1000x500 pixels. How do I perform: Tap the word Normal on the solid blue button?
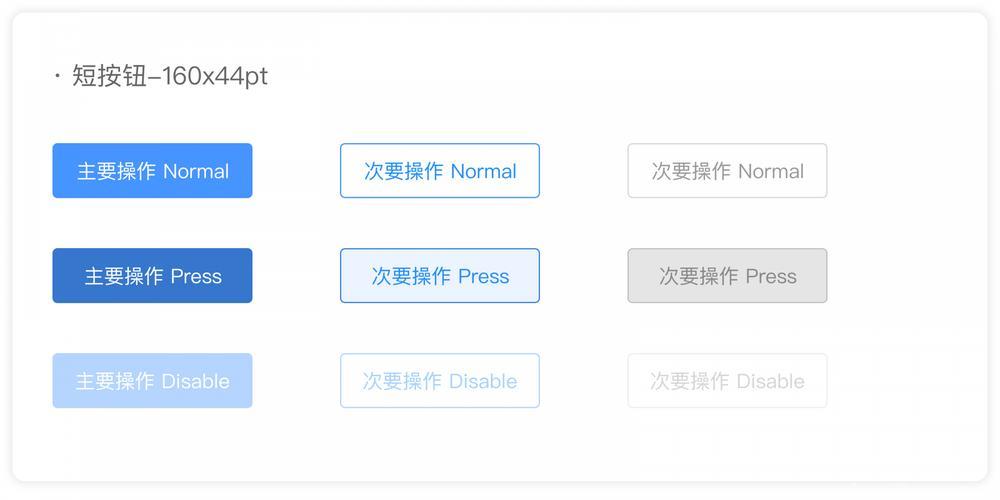click(x=196, y=171)
